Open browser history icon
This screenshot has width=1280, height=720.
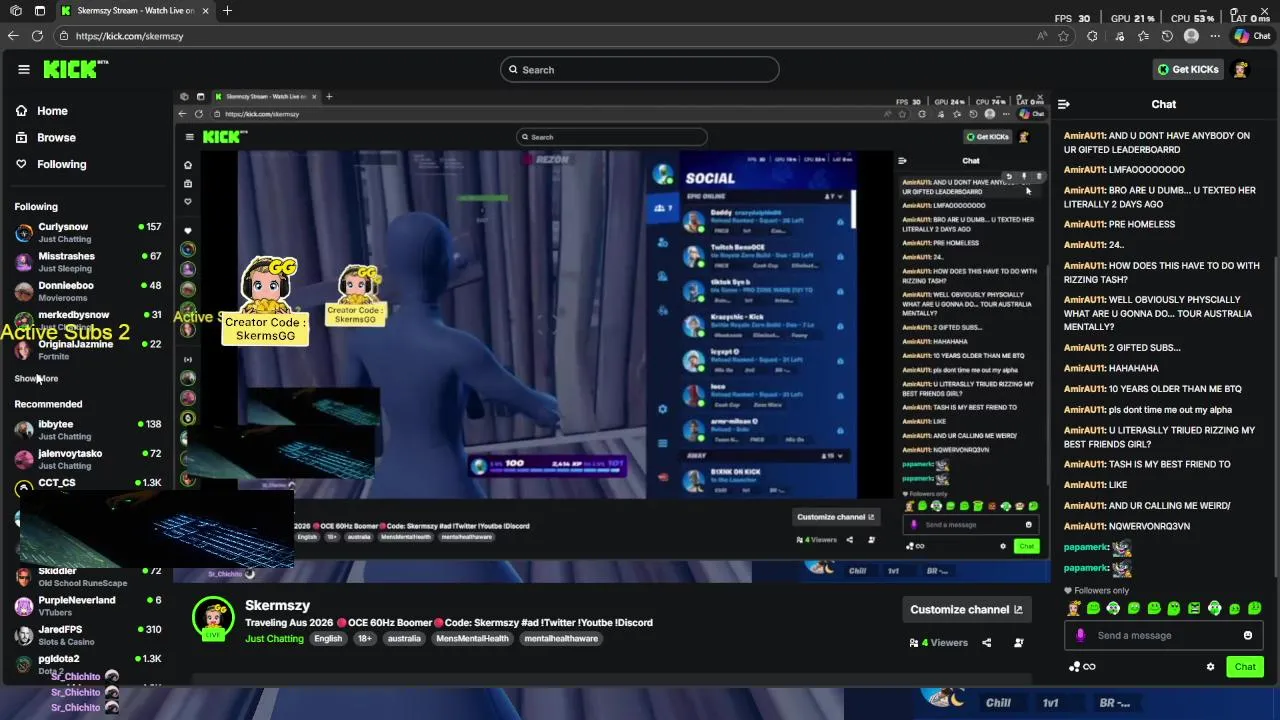pos(1167,36)
